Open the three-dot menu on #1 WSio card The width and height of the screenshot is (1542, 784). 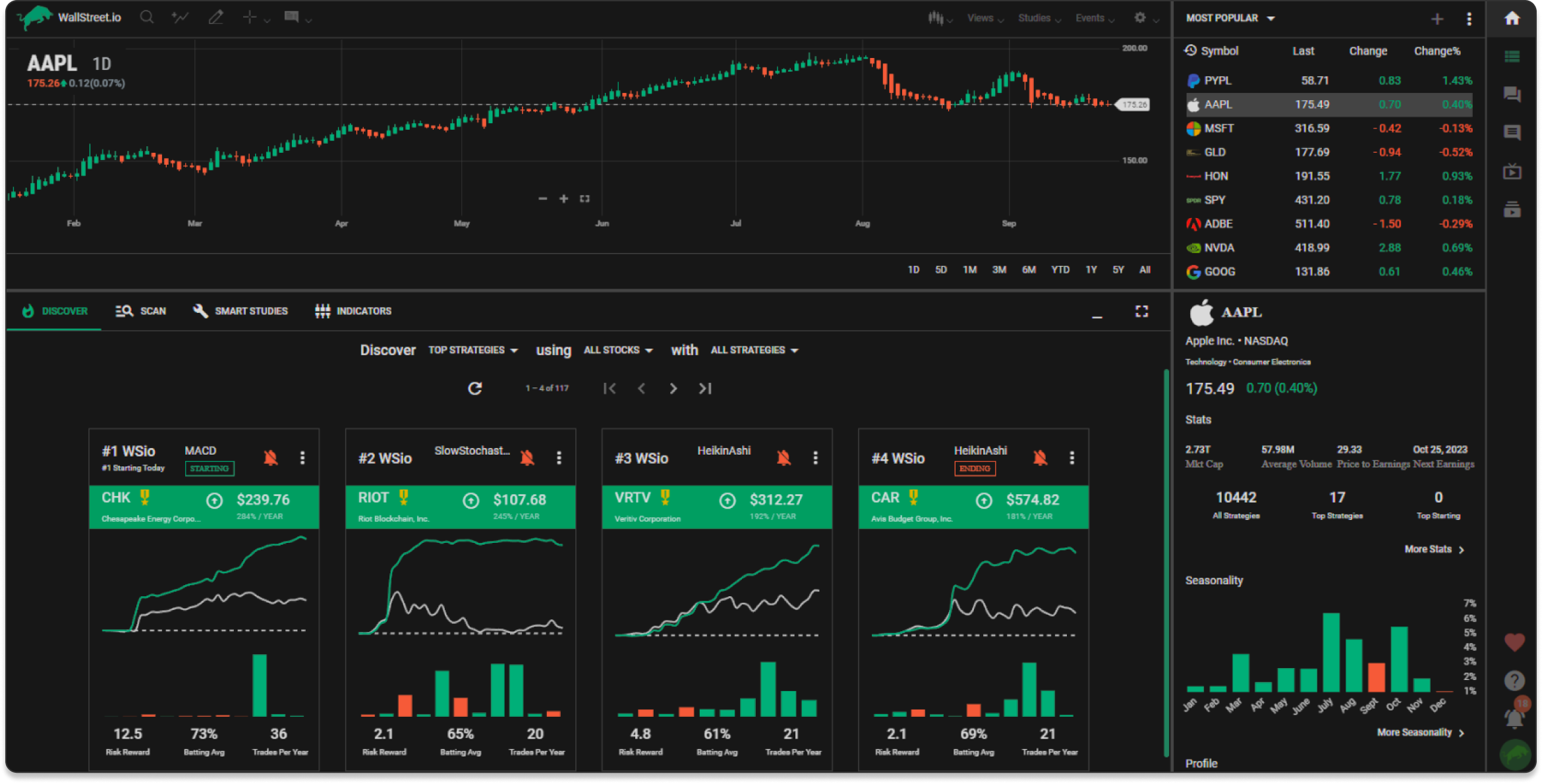tap(302, 458)
